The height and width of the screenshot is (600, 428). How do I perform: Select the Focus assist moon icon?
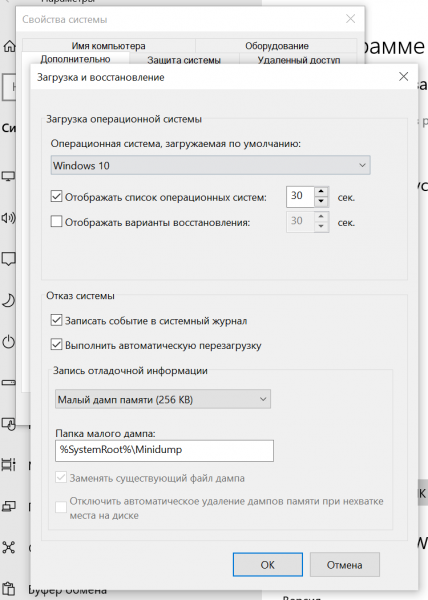(x=8, y=301)
